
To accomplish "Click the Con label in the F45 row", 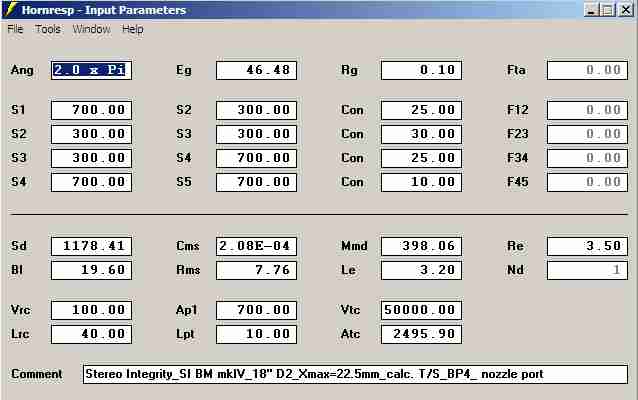I will [352, 182].
